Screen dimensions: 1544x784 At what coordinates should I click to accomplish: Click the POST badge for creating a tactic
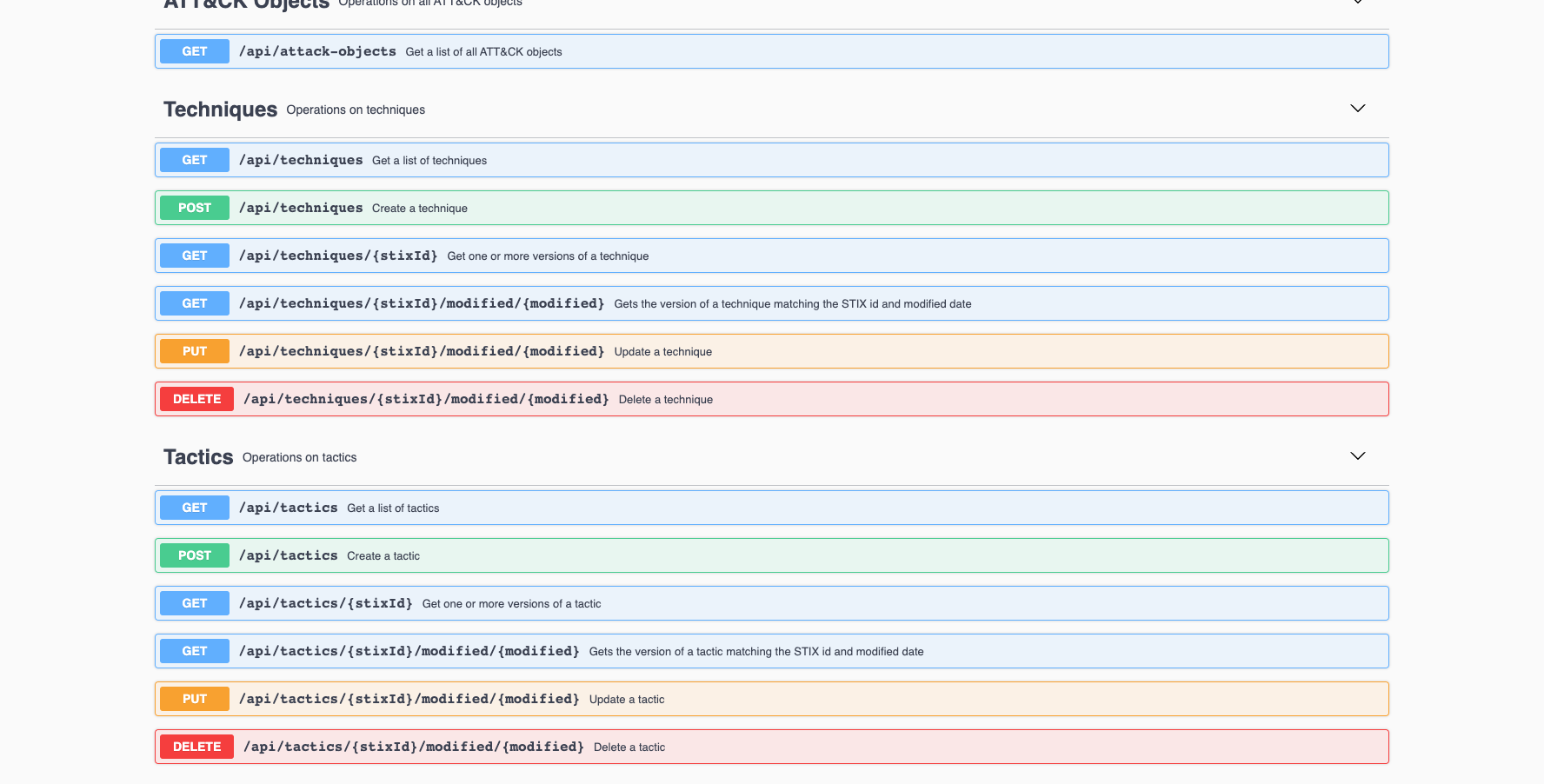(193, 555)
